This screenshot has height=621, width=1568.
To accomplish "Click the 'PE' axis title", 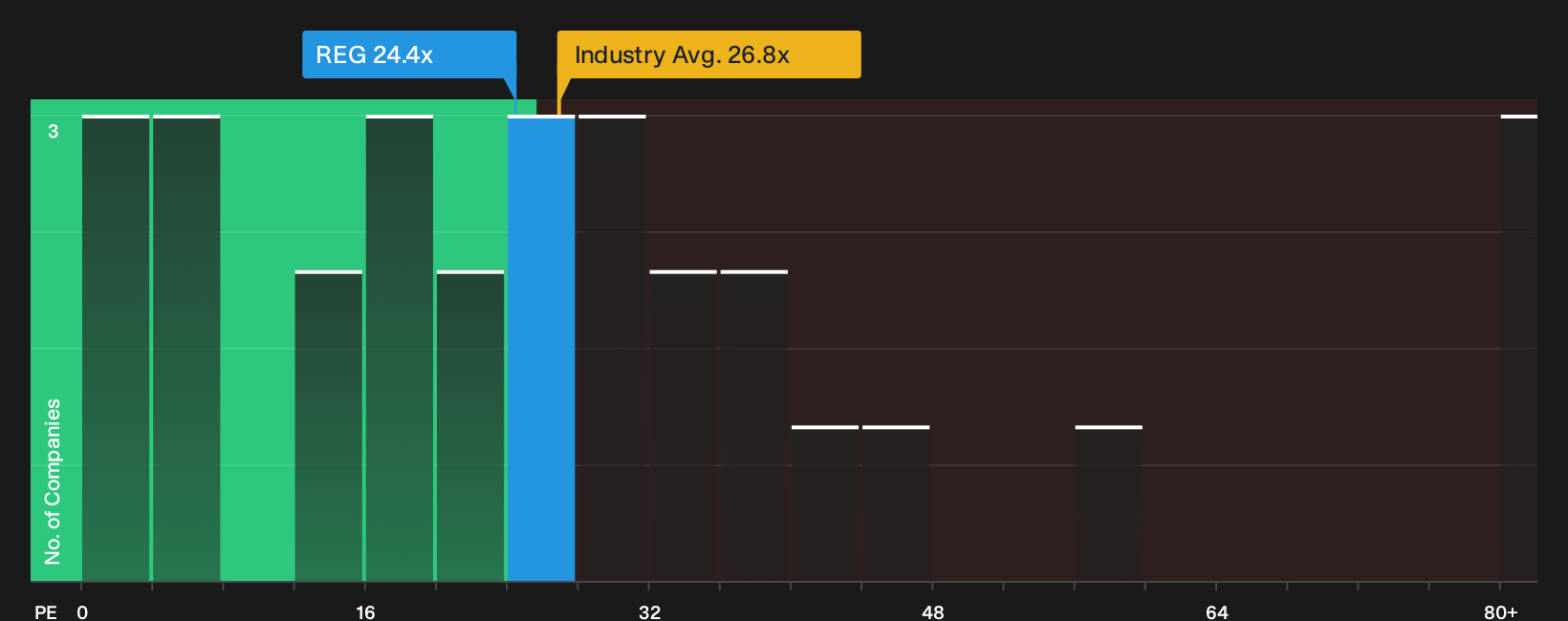I will click(x=46, y=611).
